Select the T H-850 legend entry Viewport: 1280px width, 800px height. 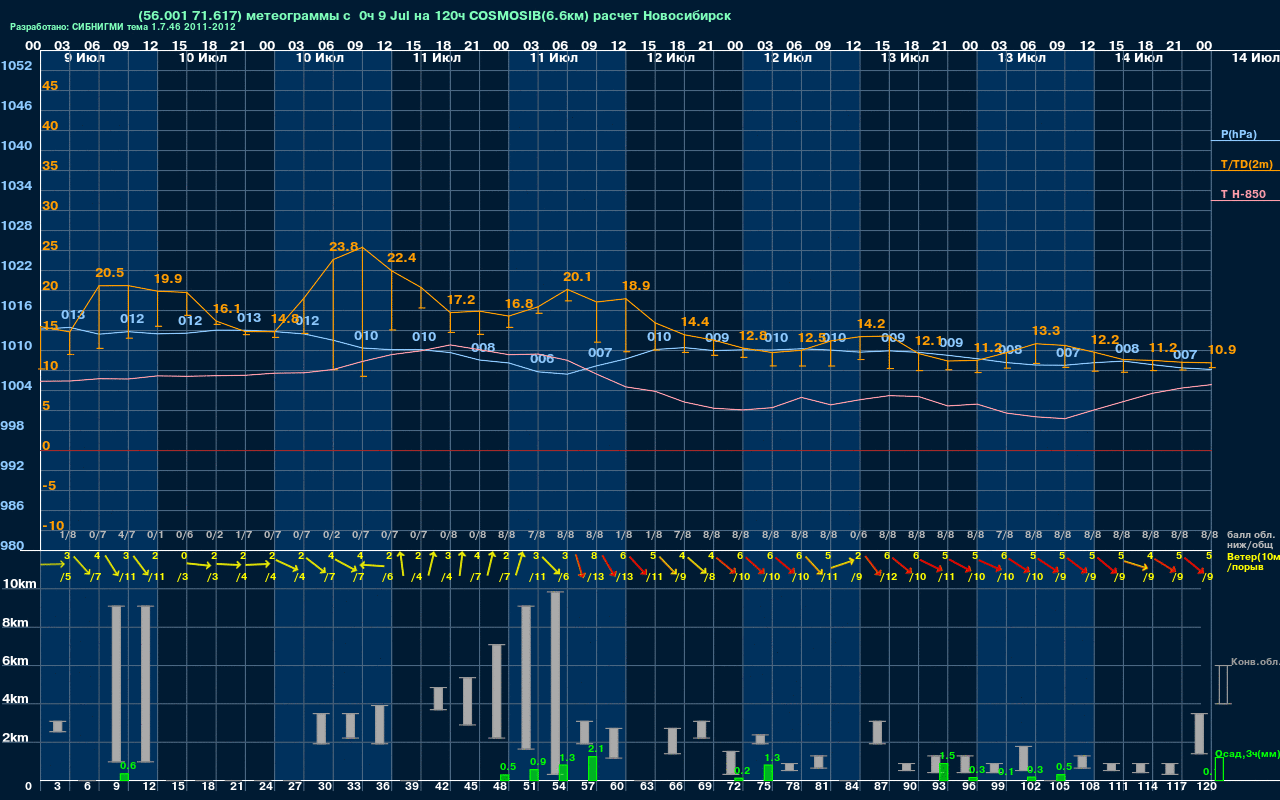(x=1242, y=194)
